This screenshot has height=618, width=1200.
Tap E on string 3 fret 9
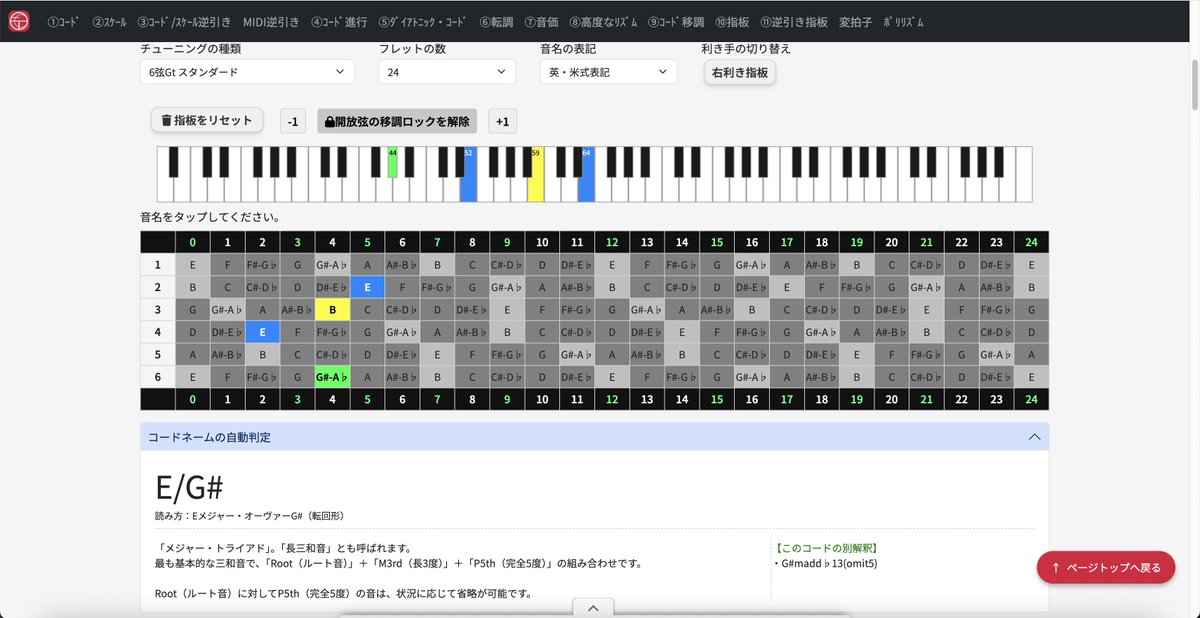[507, 310]
